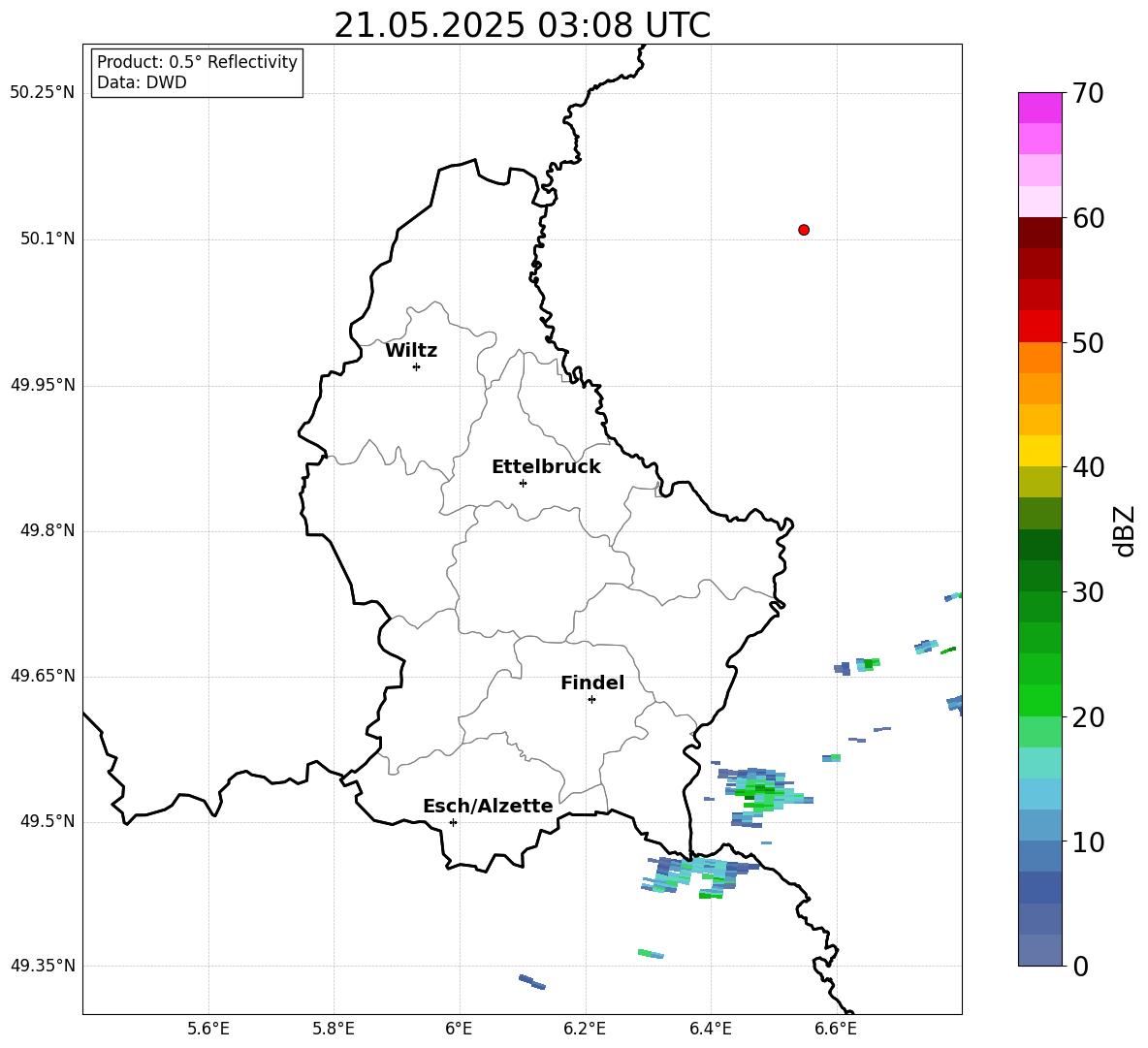
Task: Click the 50 tick on colorbar
Action: 1088,342
